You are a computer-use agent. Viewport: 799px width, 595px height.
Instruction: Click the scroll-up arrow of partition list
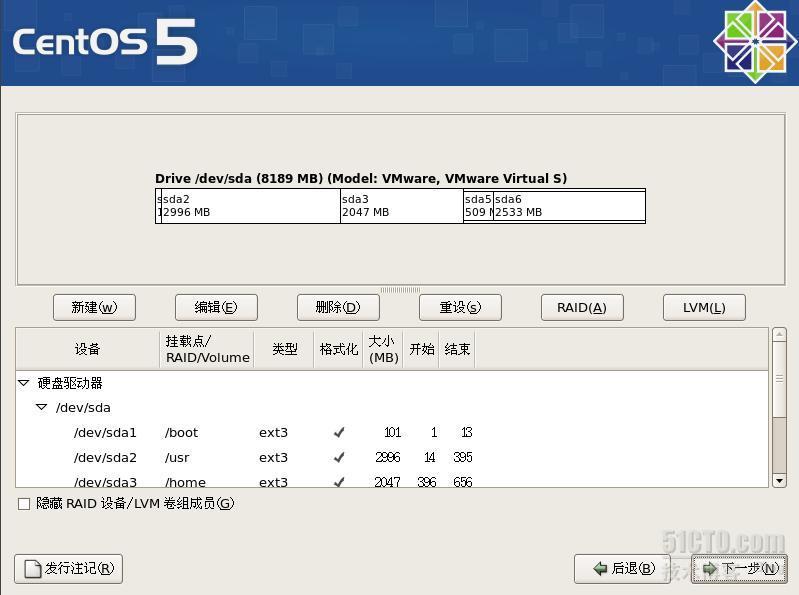pyautogui.click(x=779, y=335)
